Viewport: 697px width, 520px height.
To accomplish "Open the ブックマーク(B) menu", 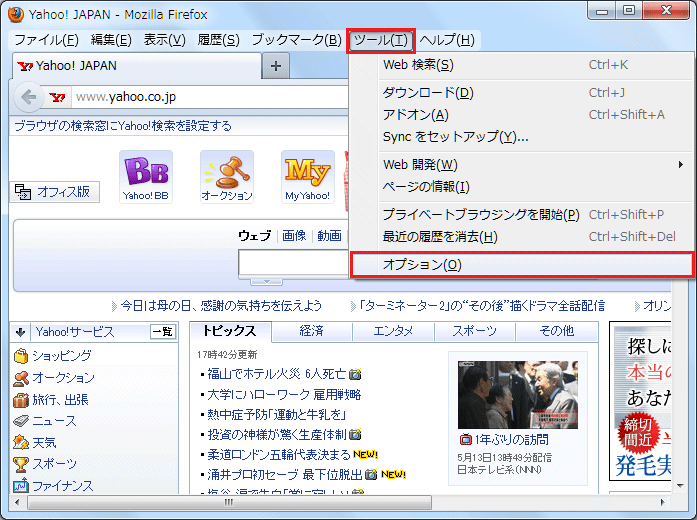I will point(296,40).
